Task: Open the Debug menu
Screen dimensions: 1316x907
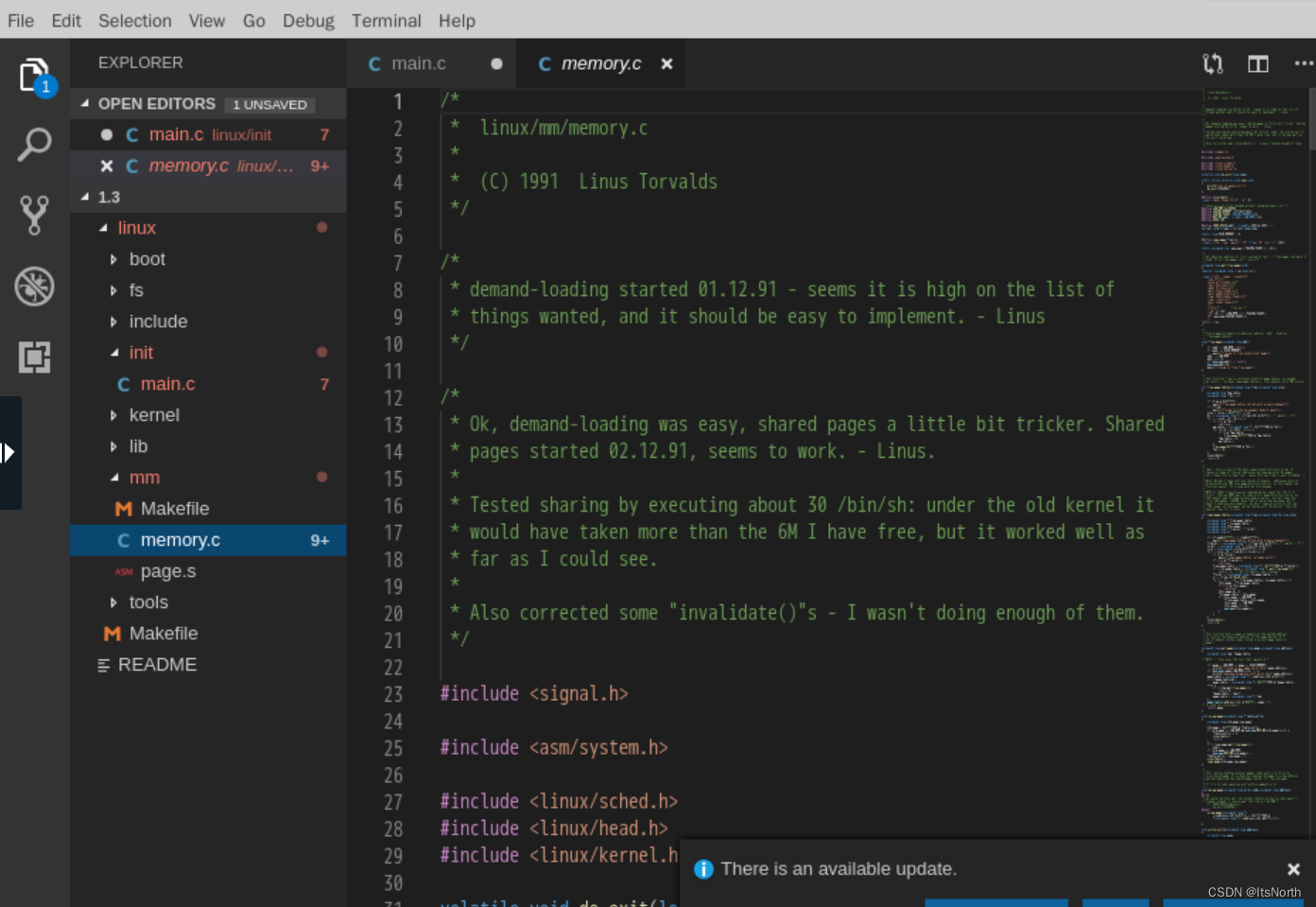Action: coord(308,20)
